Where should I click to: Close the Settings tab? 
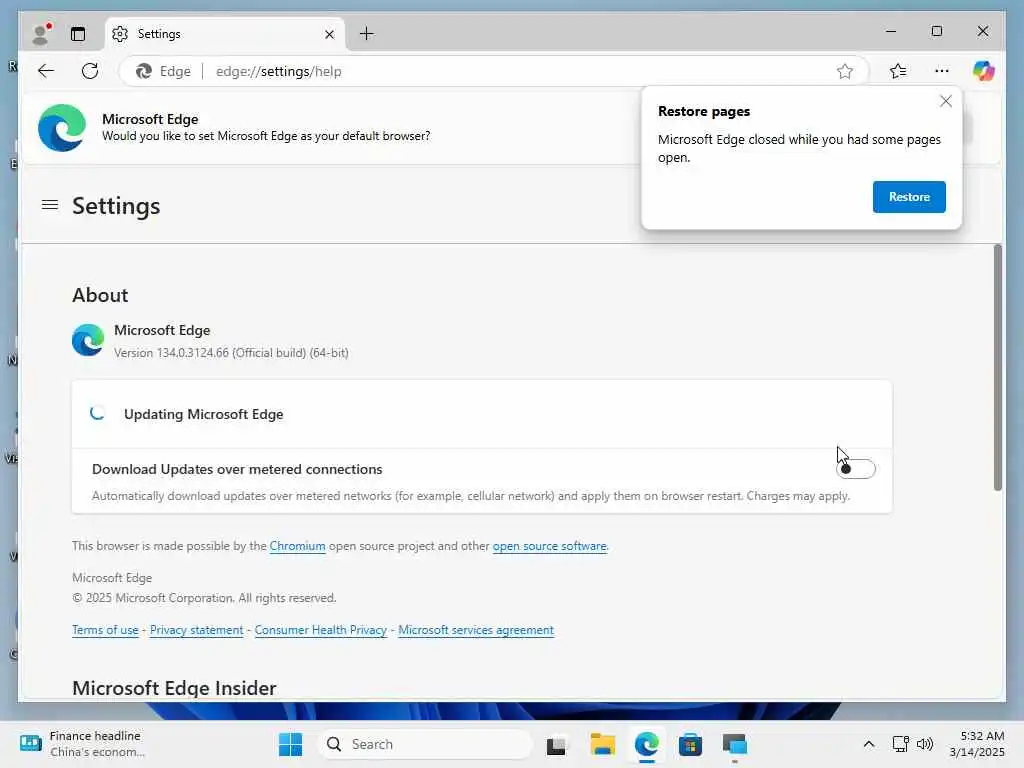pos(329,34)
